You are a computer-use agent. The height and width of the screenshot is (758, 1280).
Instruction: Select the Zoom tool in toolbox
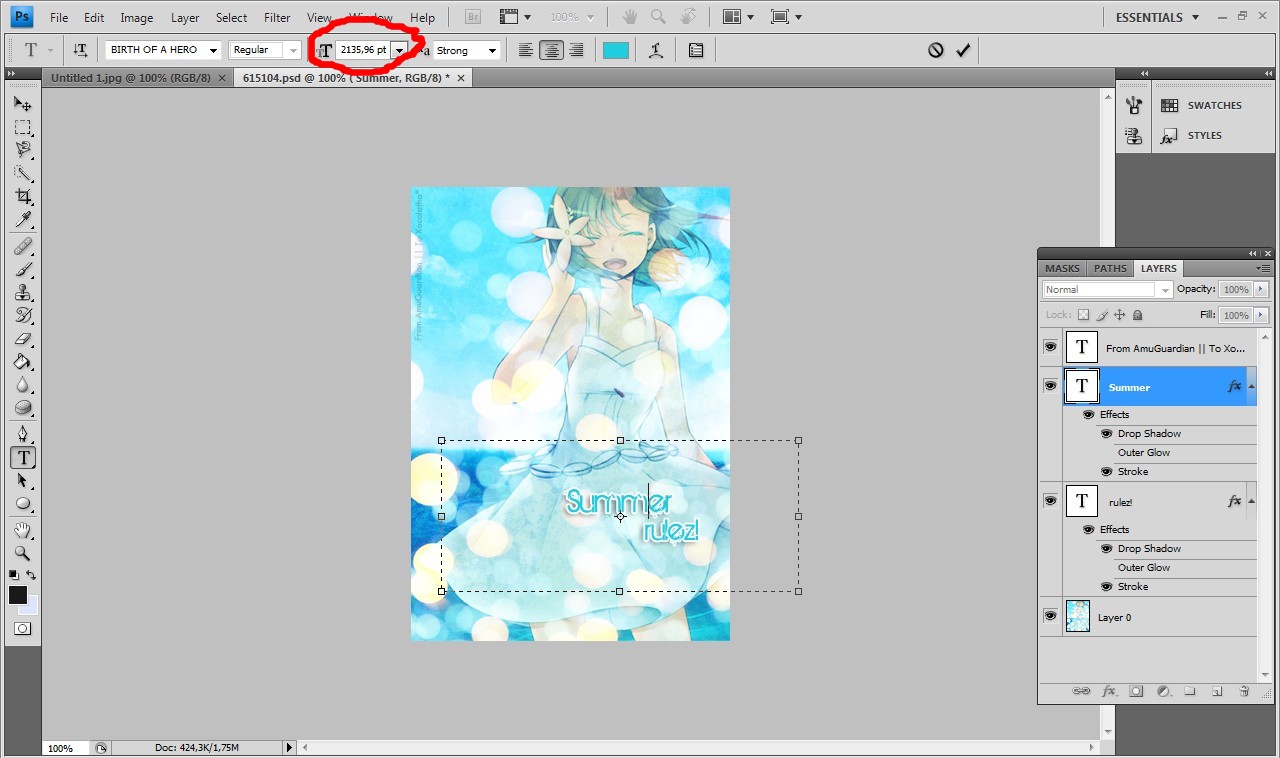(23, 553)
